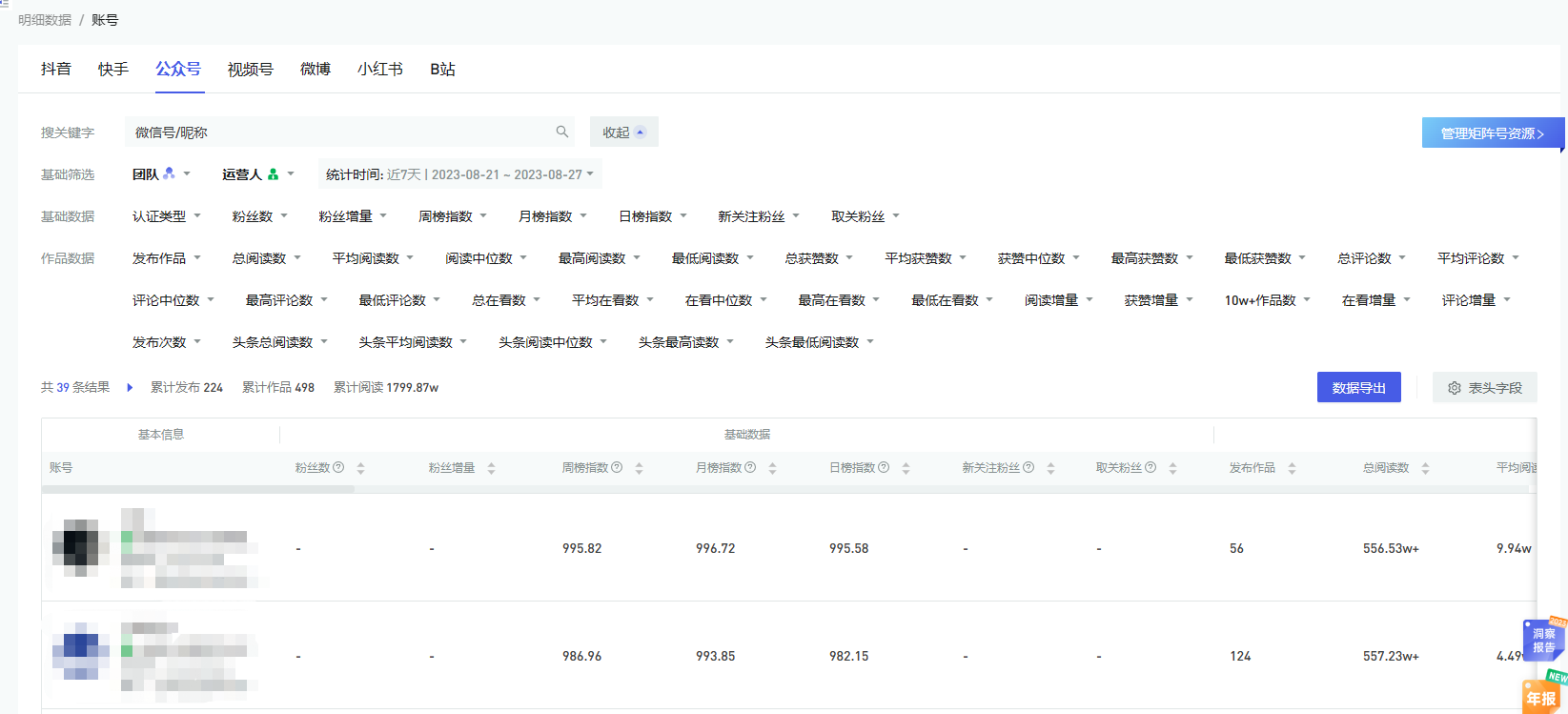Viewport: 1568px width, 714px height.
Task: Click the table's horizontal scrollbar thumb
Action: click(198, 489)
